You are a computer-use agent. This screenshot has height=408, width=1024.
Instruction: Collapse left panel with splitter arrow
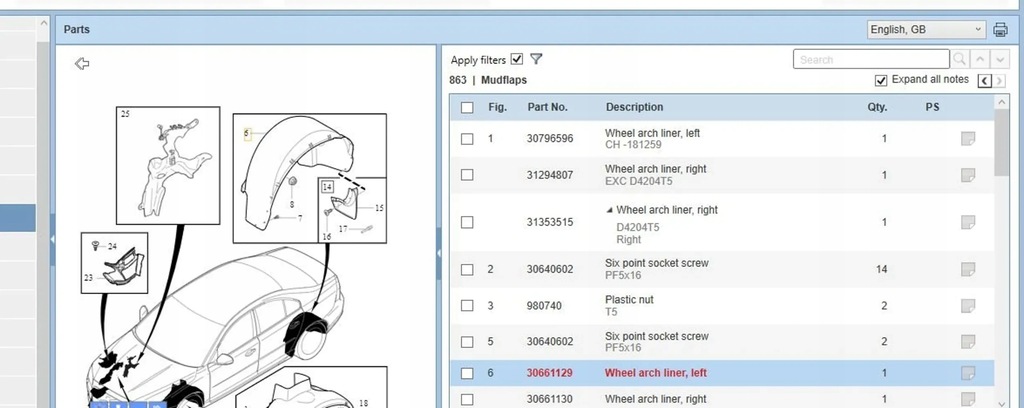coord(52,239)
